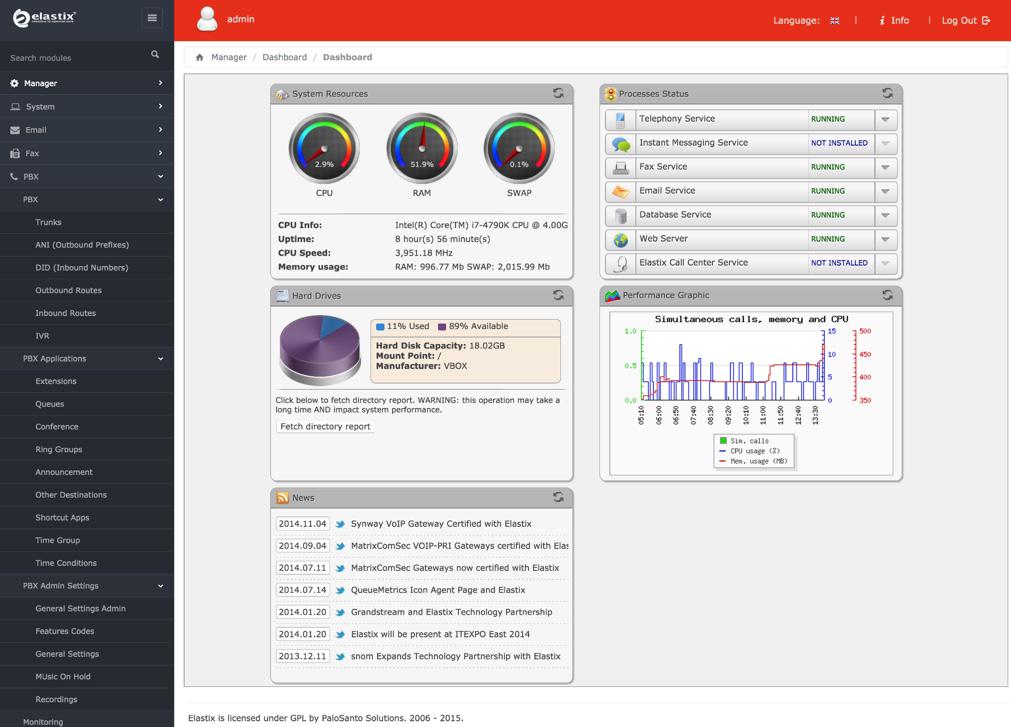Expand the Fax sidebar menu
1011x727 pixels.
point(87,153)
